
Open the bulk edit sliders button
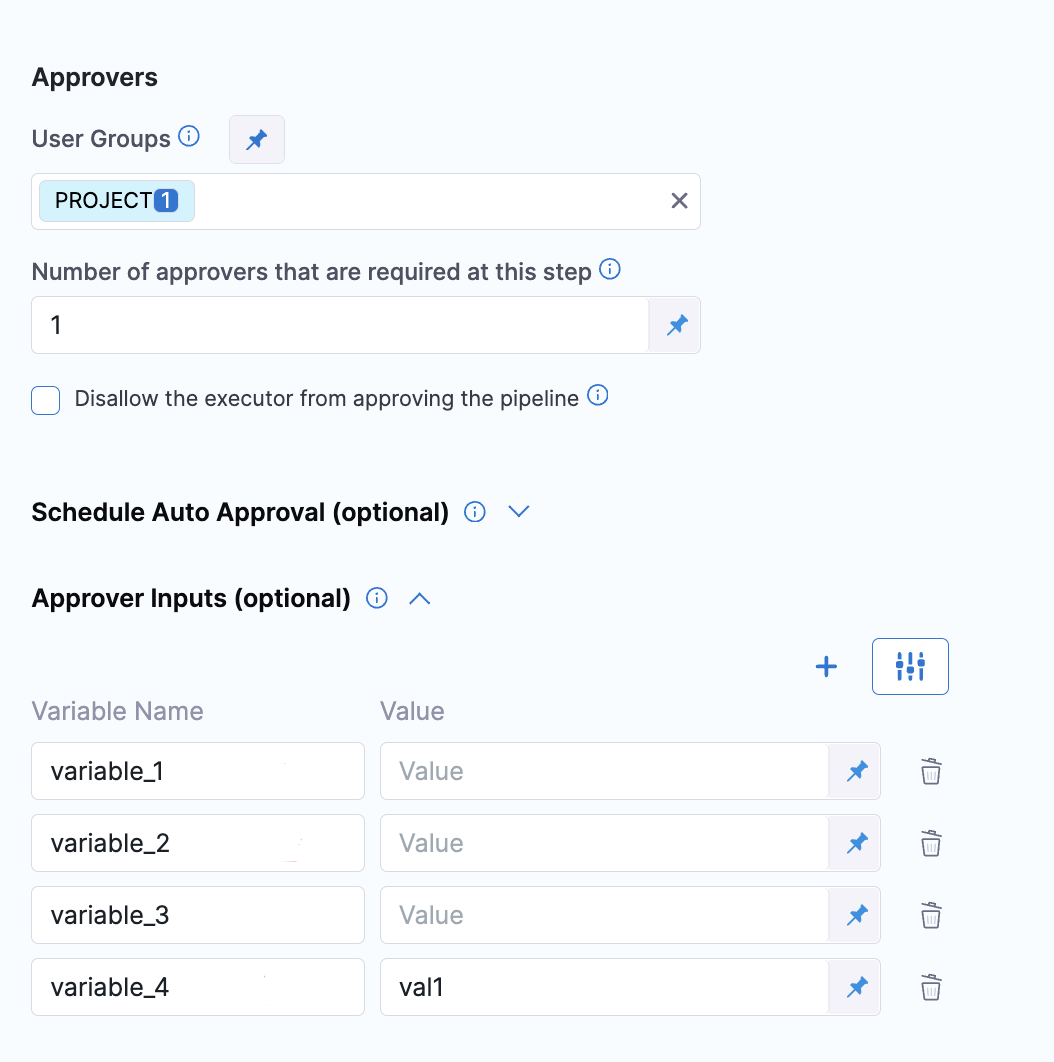point(910,666)
